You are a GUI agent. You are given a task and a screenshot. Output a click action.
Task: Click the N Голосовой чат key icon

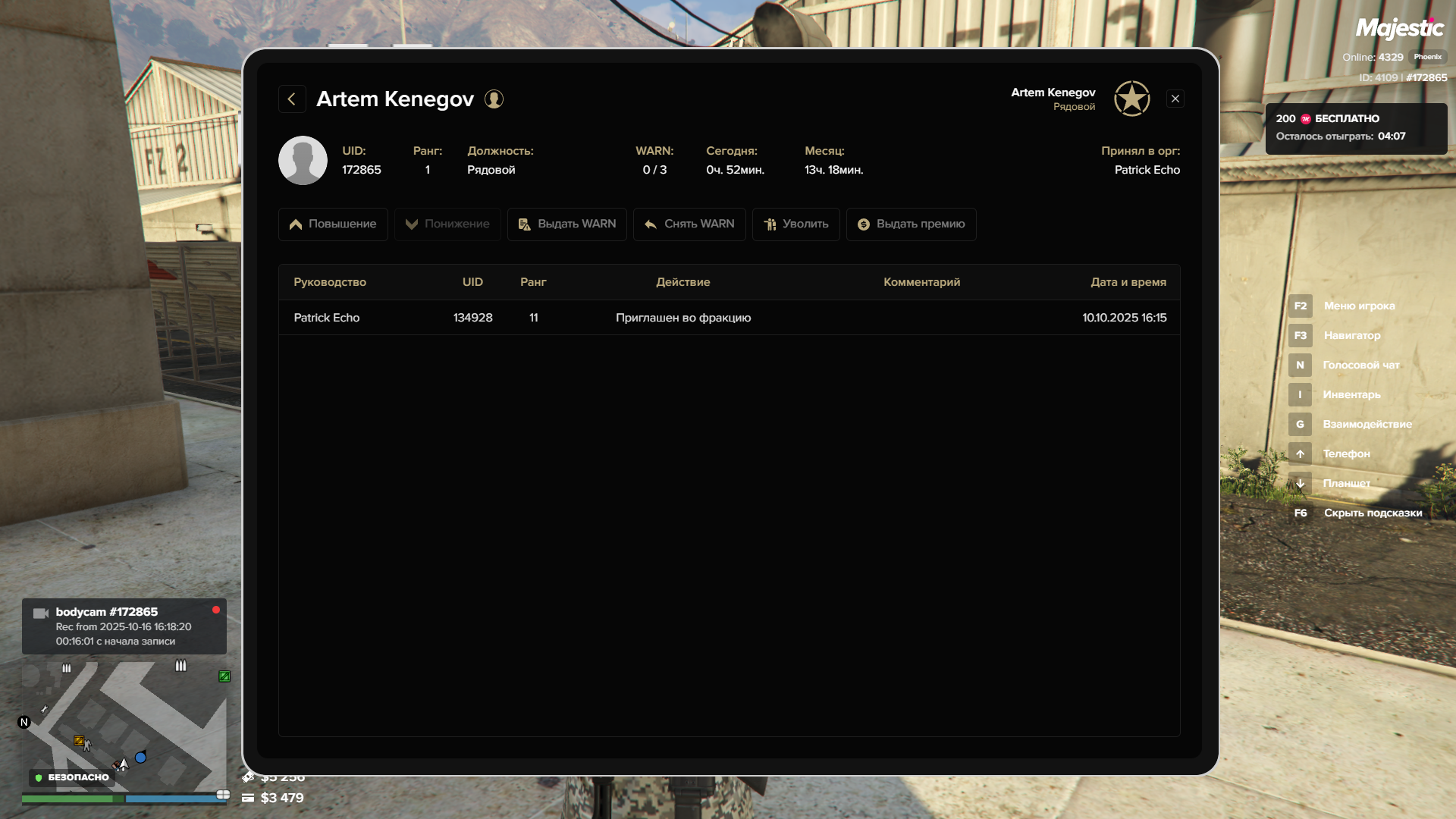(1300, 365)
